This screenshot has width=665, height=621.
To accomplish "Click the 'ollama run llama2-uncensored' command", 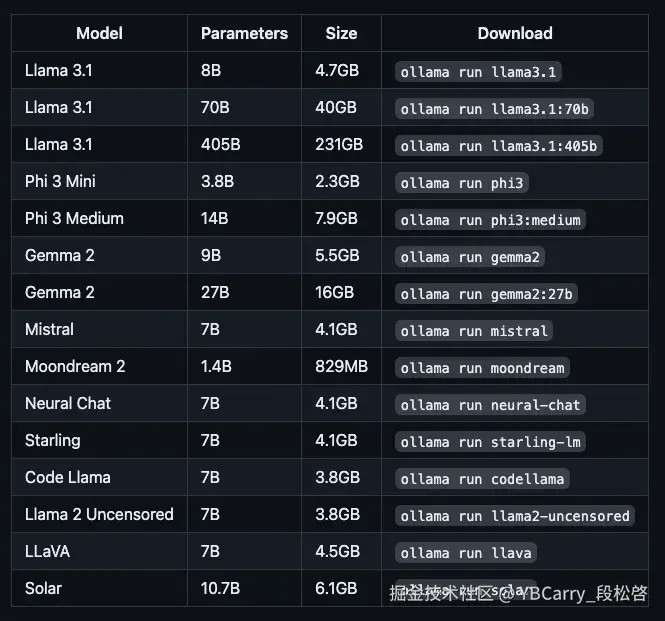I will pos(515,516).
